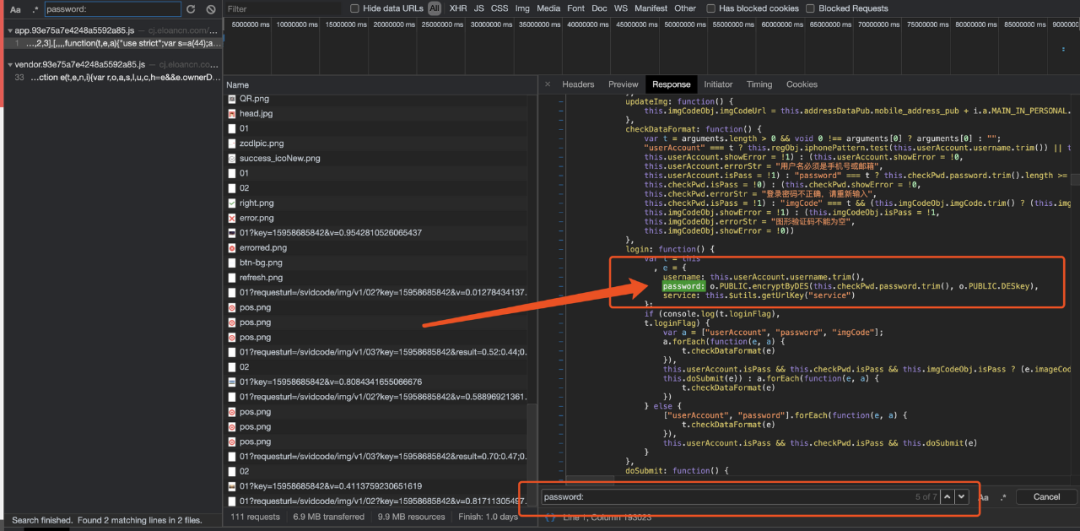Open the Preview tab
1080x531 pixels.
(623, 84)
